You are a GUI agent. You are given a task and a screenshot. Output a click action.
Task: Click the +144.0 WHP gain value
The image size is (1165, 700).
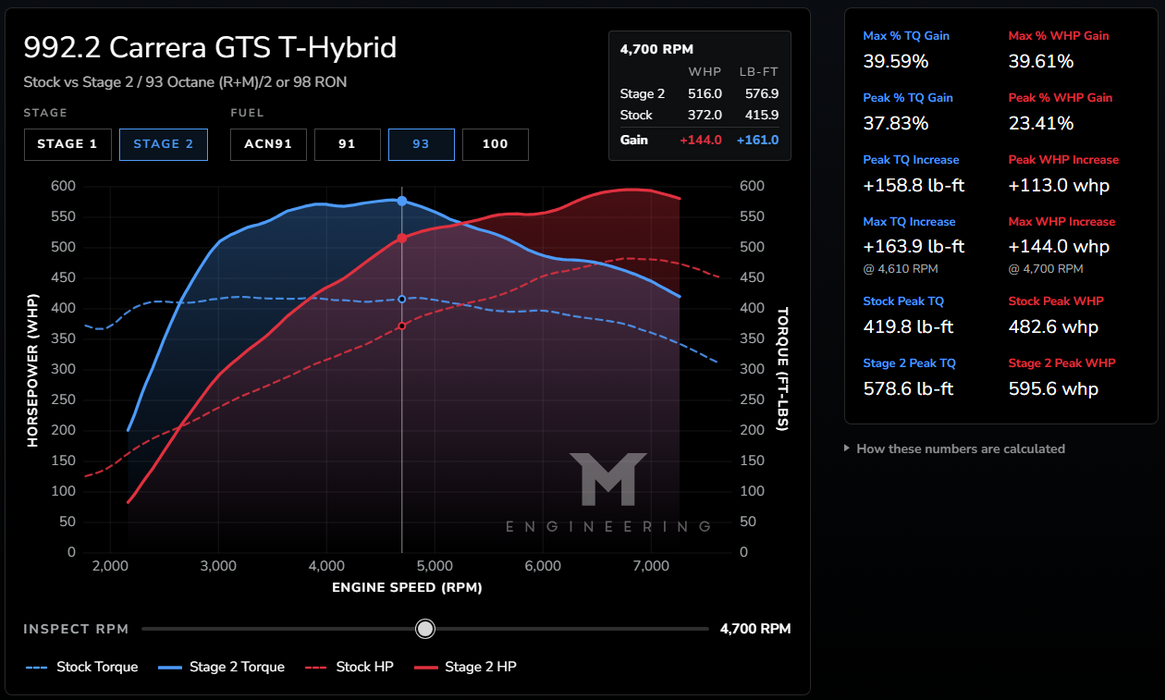[x=701, y=140]
